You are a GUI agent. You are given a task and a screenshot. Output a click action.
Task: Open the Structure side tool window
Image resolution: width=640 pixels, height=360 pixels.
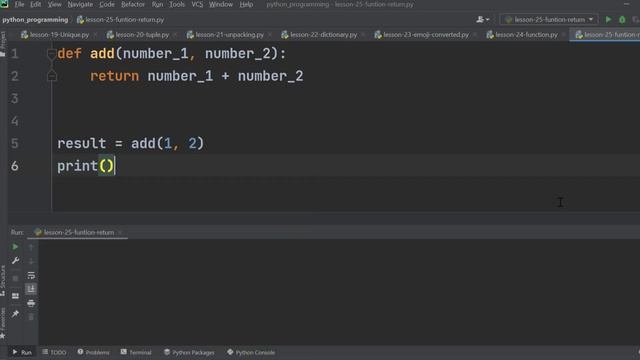click(3, 281)
